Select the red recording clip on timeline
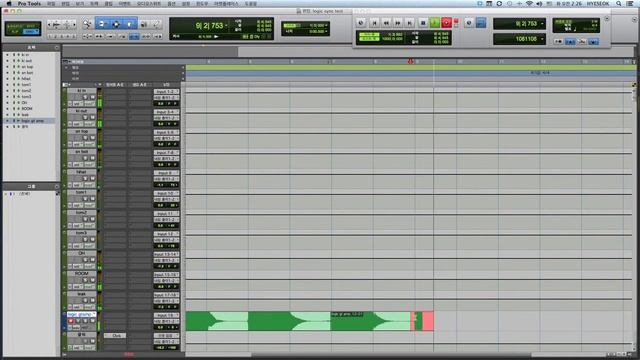This screenshot has height=360, width=640. pos(422,321)
